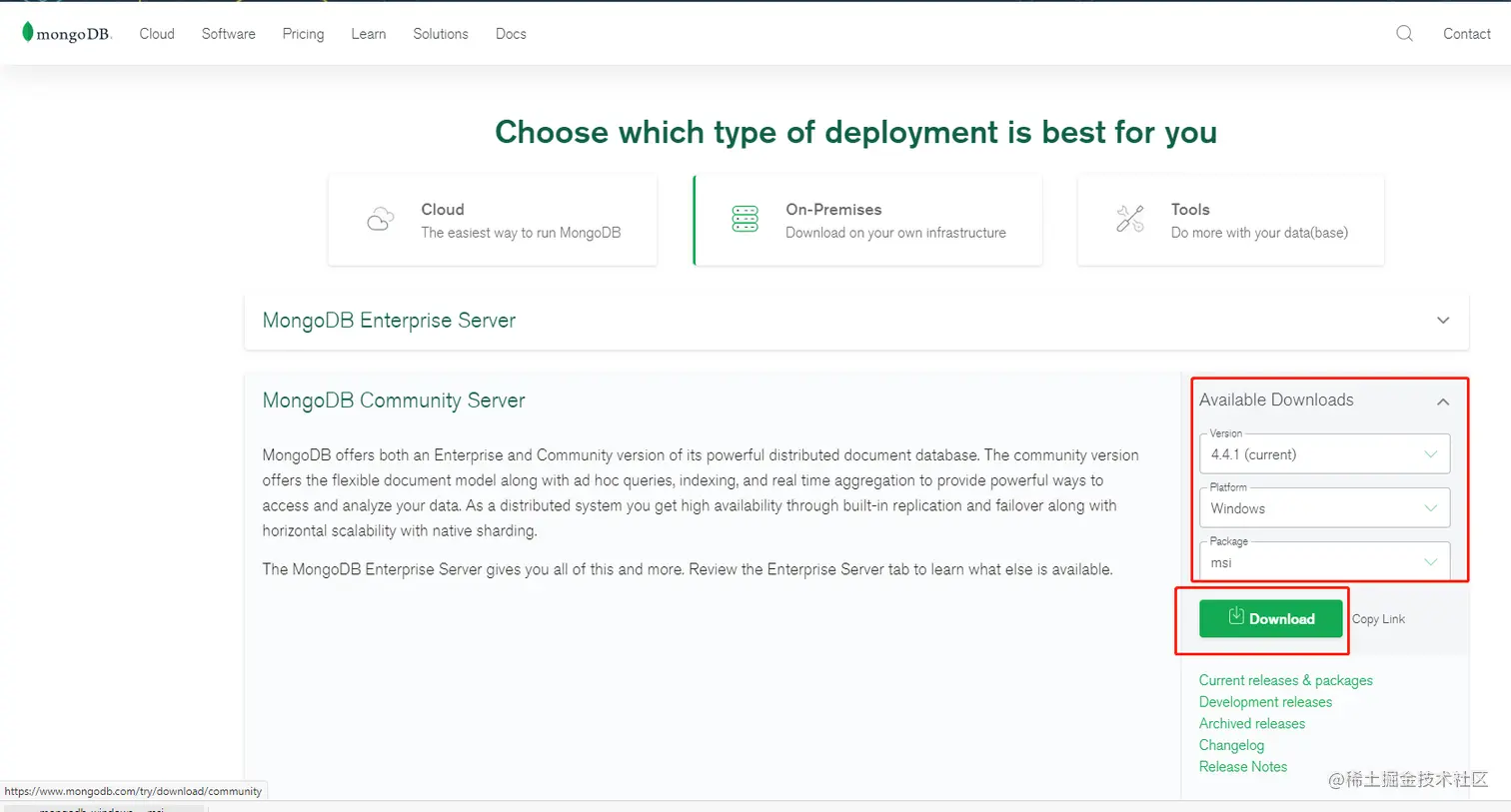The width and height of the screenshot is (1511, 812).
Task: Open the Docs menu item
Action: (511, 33)
